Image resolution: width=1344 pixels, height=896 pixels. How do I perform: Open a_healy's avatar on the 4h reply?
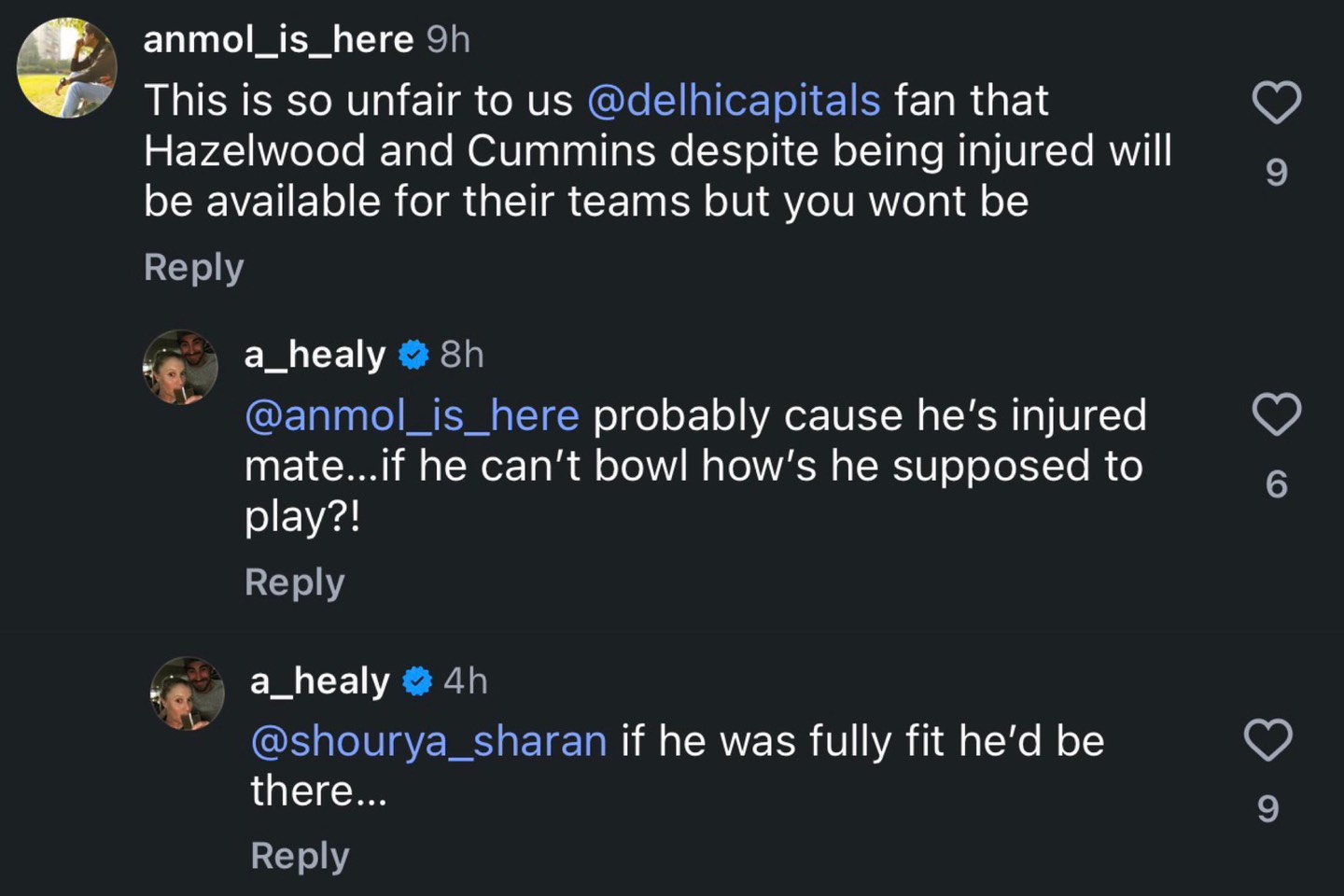[x=188, y=693]
